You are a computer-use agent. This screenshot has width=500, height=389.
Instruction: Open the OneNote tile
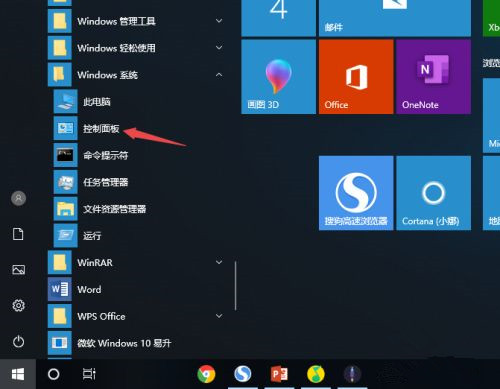(x=434, y=77)
